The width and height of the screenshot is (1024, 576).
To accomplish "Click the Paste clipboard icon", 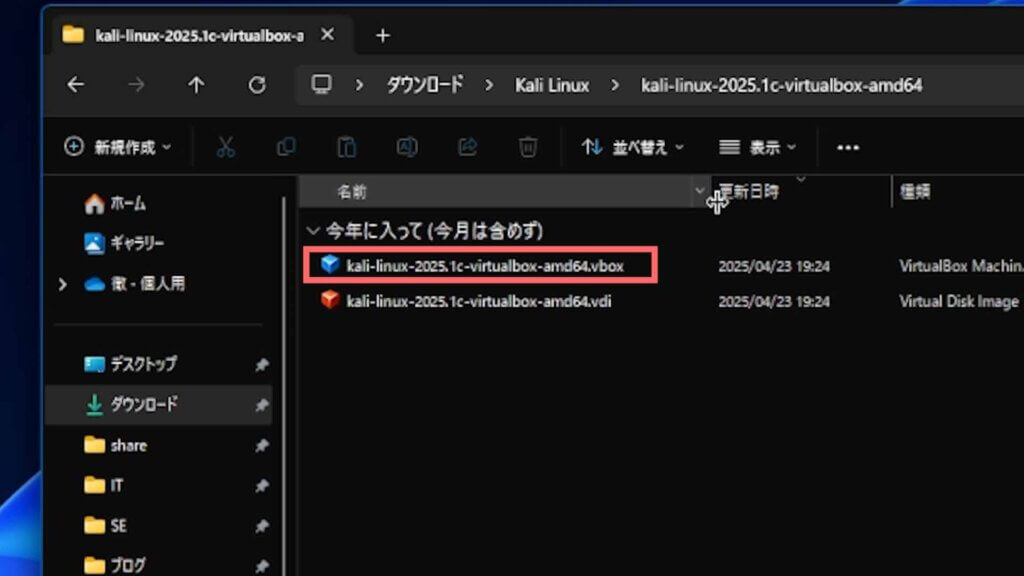I will 347,147.
